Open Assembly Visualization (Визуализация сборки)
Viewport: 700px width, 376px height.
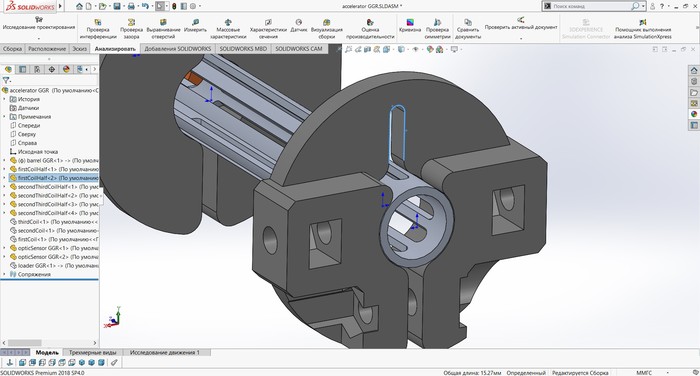[x=327, y=29]
